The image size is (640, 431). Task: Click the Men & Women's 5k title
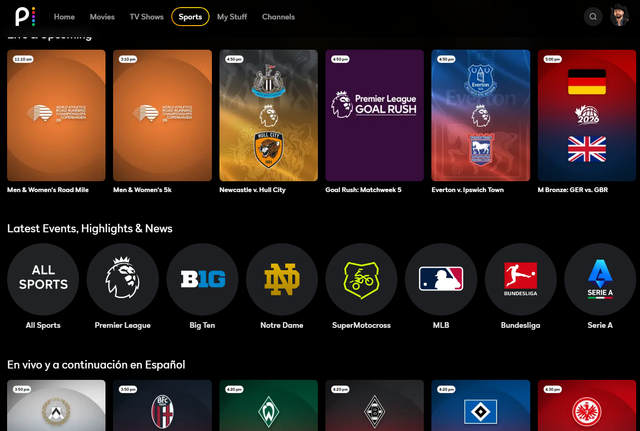coord(142,190)
